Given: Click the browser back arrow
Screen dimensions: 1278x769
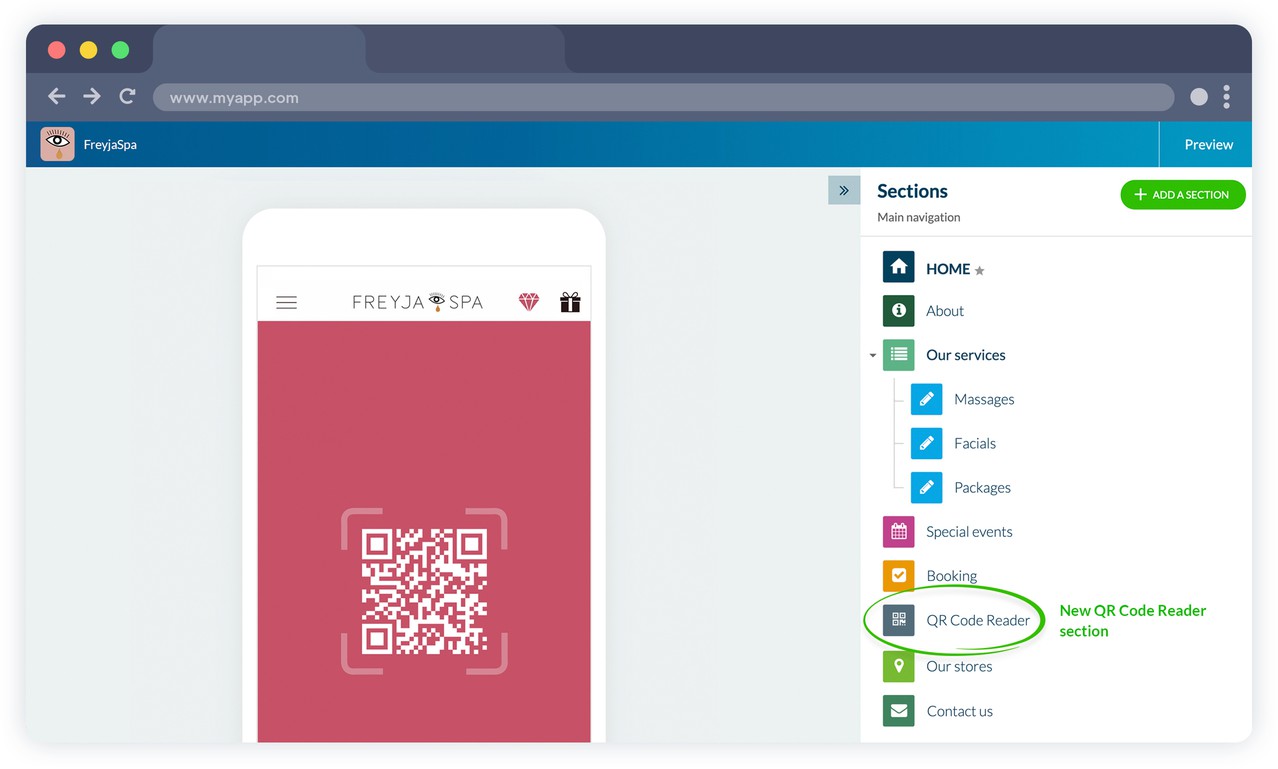Looking at the screenshot, I should (x=57, y=96).
